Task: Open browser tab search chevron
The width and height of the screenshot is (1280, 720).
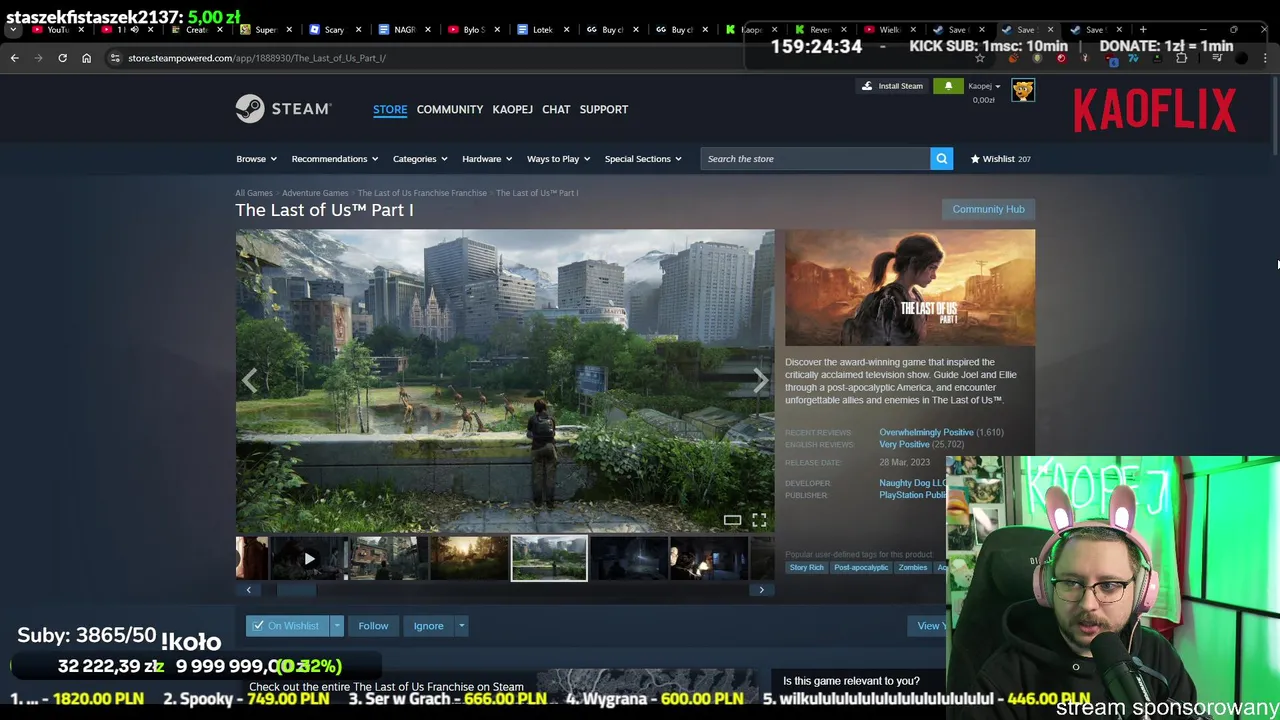Action: click(13, 29)
